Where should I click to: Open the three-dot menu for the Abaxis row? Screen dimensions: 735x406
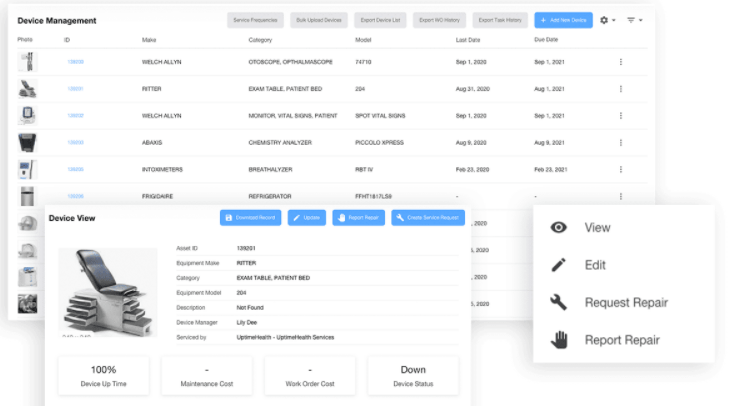[x=620, y=143]
